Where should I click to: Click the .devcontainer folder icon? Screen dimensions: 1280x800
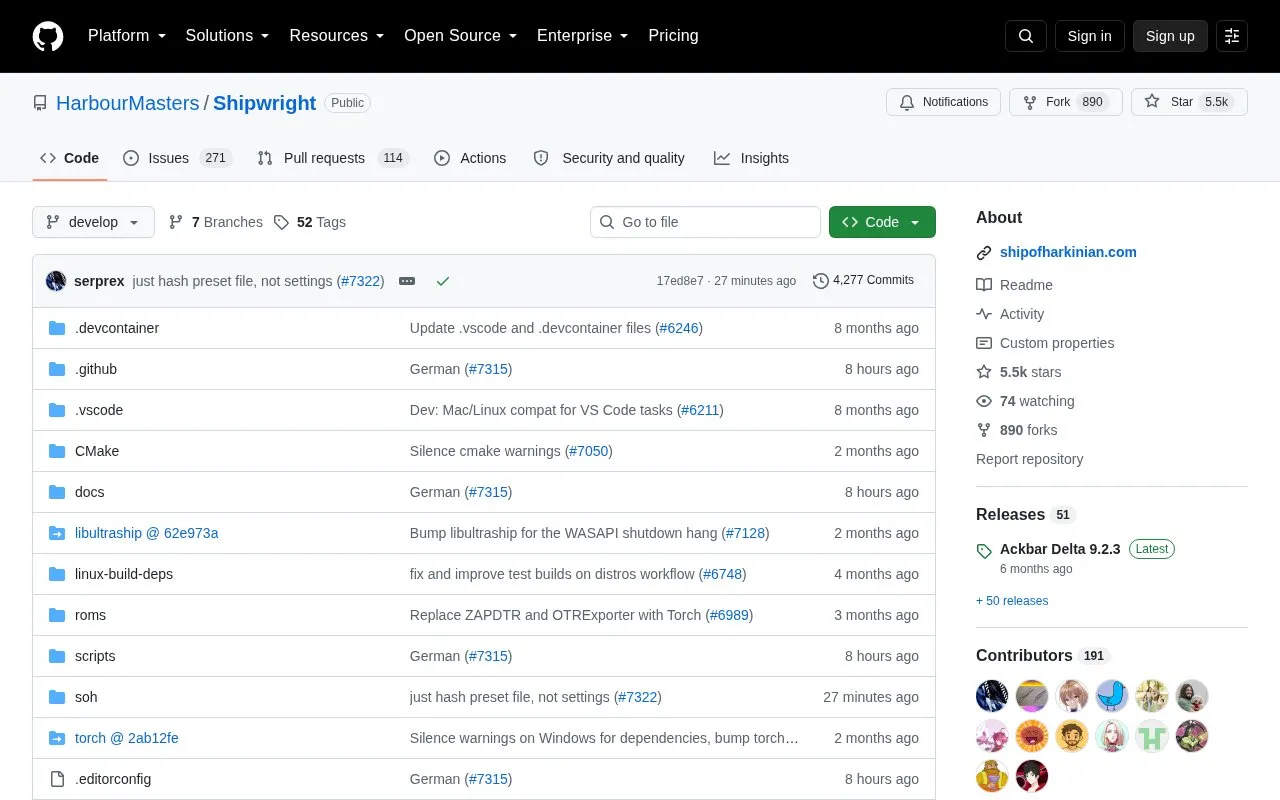pos(57,328)
